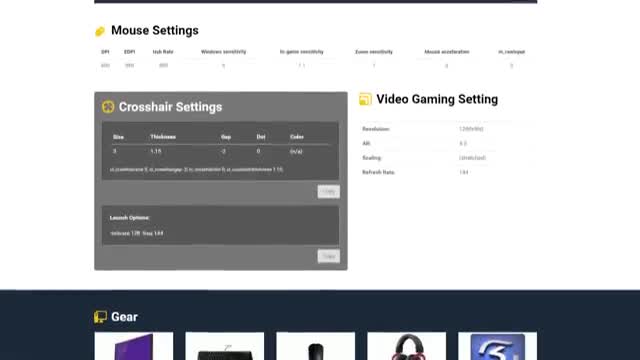
Task: Click the In-game sensitivity column header
Action: 302,52
